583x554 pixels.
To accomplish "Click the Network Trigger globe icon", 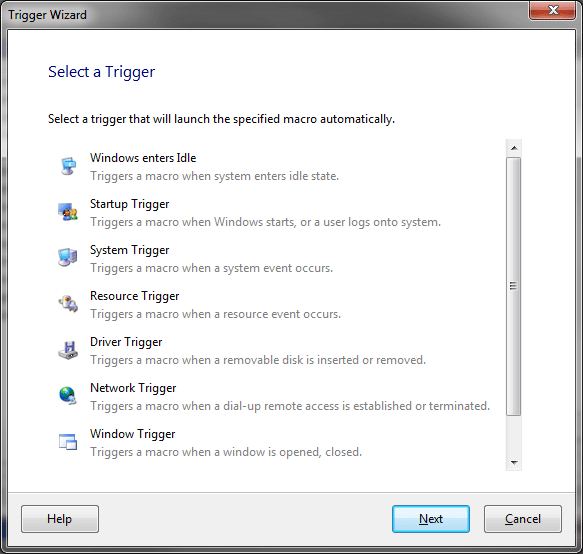I will (x=68, y=395).
